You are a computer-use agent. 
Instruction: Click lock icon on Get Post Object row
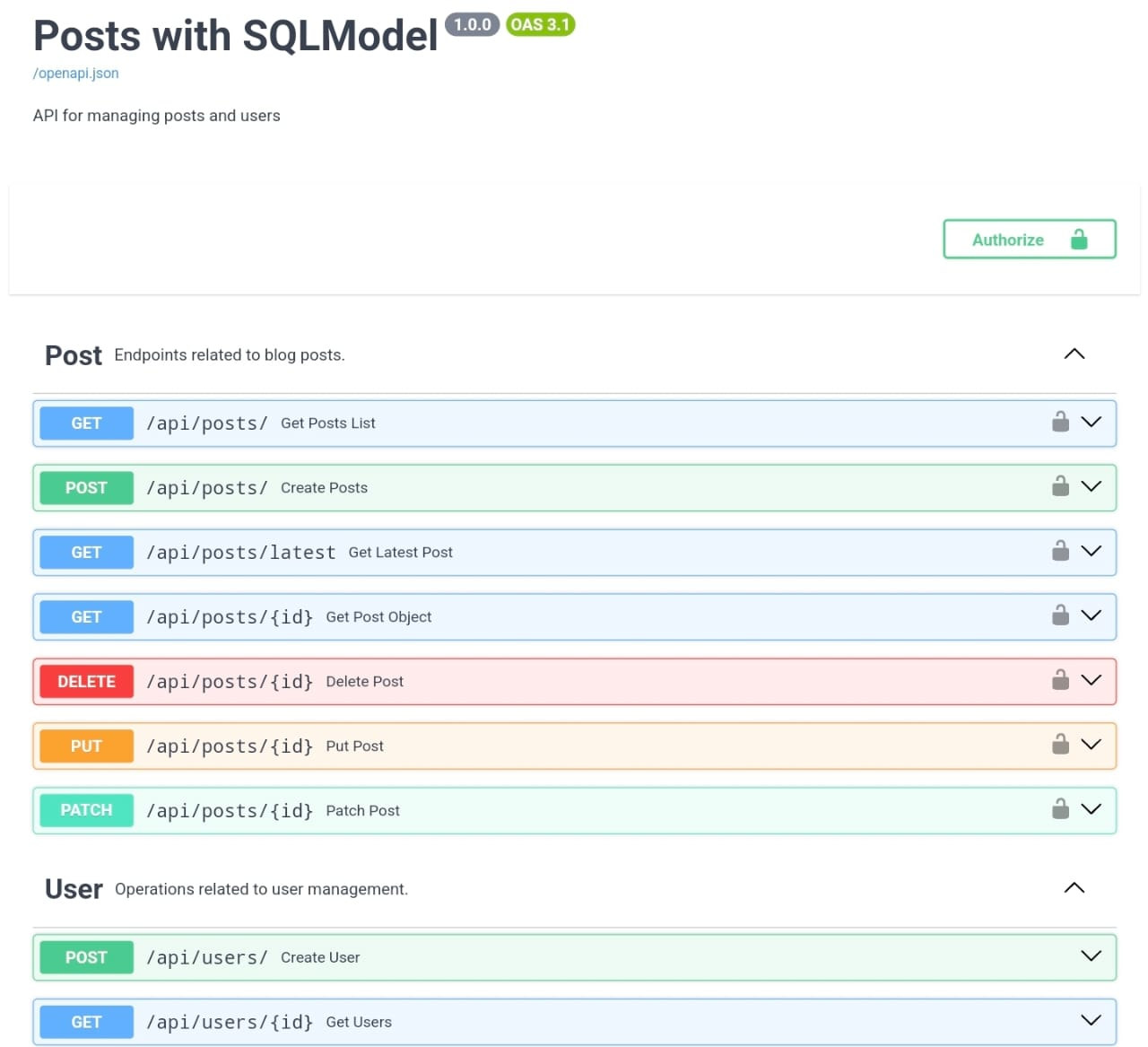pos(1060,616)
